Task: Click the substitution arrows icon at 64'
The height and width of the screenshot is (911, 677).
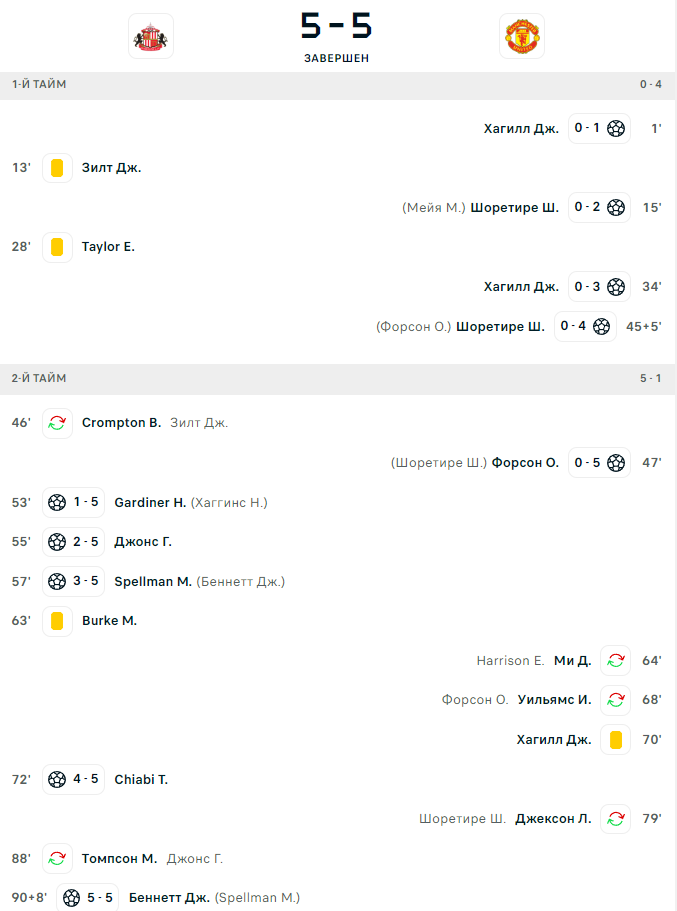Action: 616,661
